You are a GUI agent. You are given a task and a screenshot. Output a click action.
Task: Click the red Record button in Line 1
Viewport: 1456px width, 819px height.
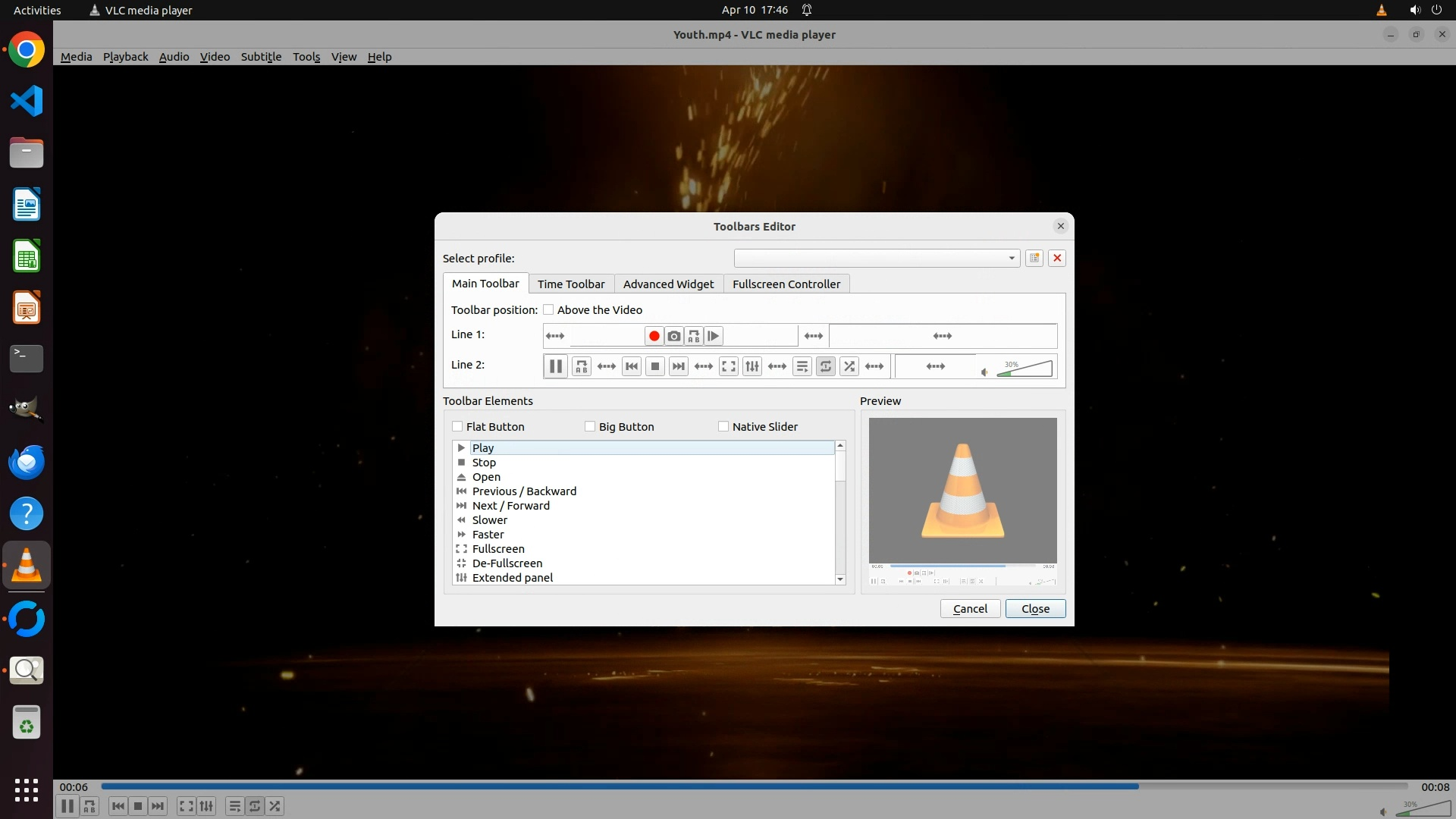coord(654,336)
